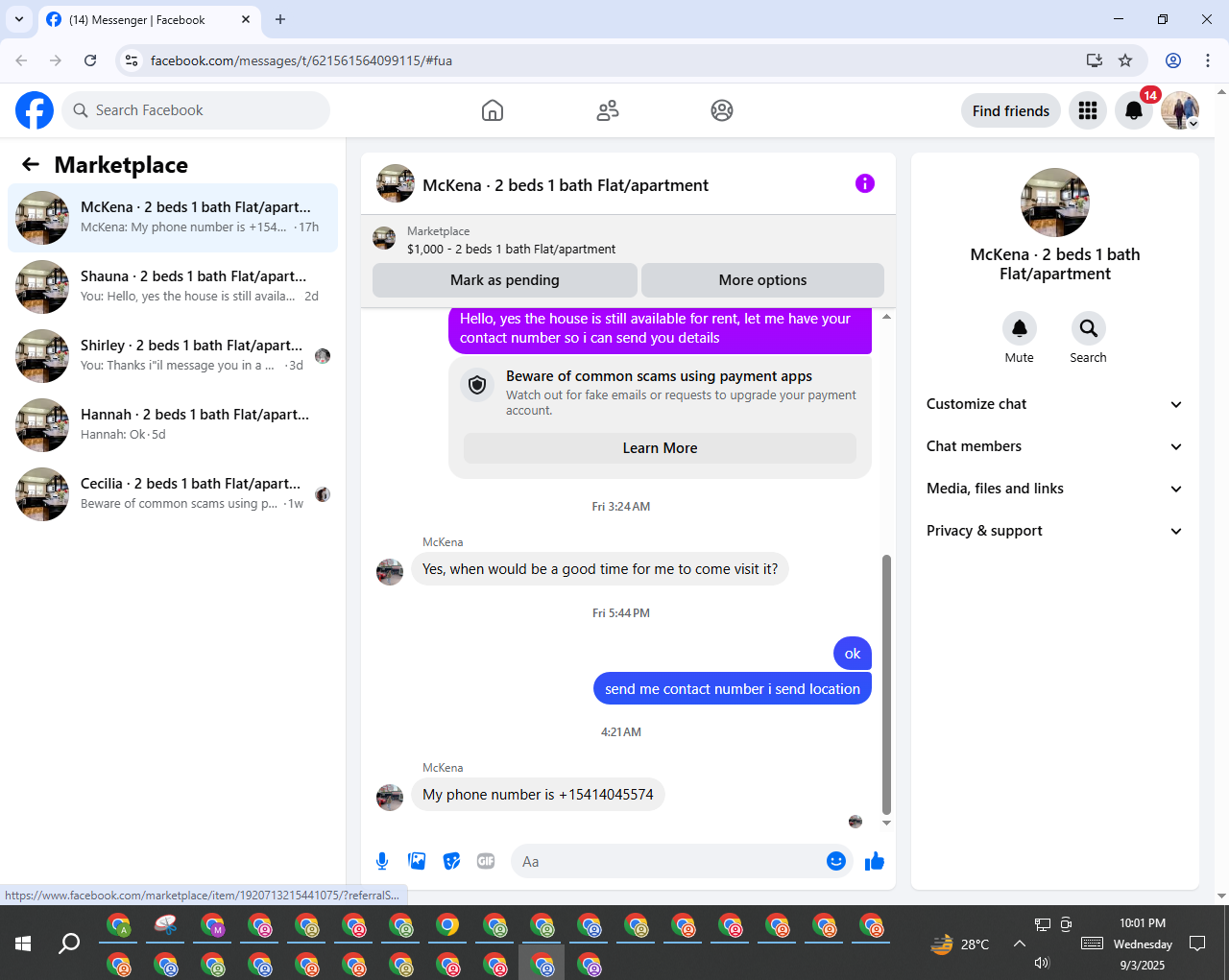Image resolution: width=1229 pixels, height=980 pixels.
Task: Click McKena's phone number message
Action: 538,795
